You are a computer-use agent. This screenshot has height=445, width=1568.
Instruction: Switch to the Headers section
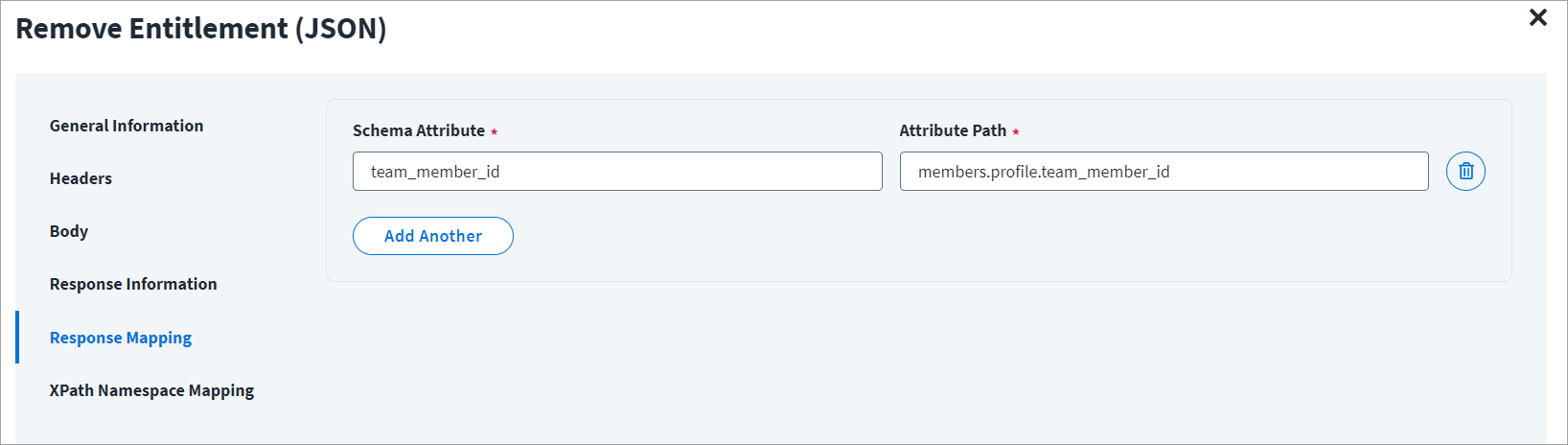tap(81, 178)
